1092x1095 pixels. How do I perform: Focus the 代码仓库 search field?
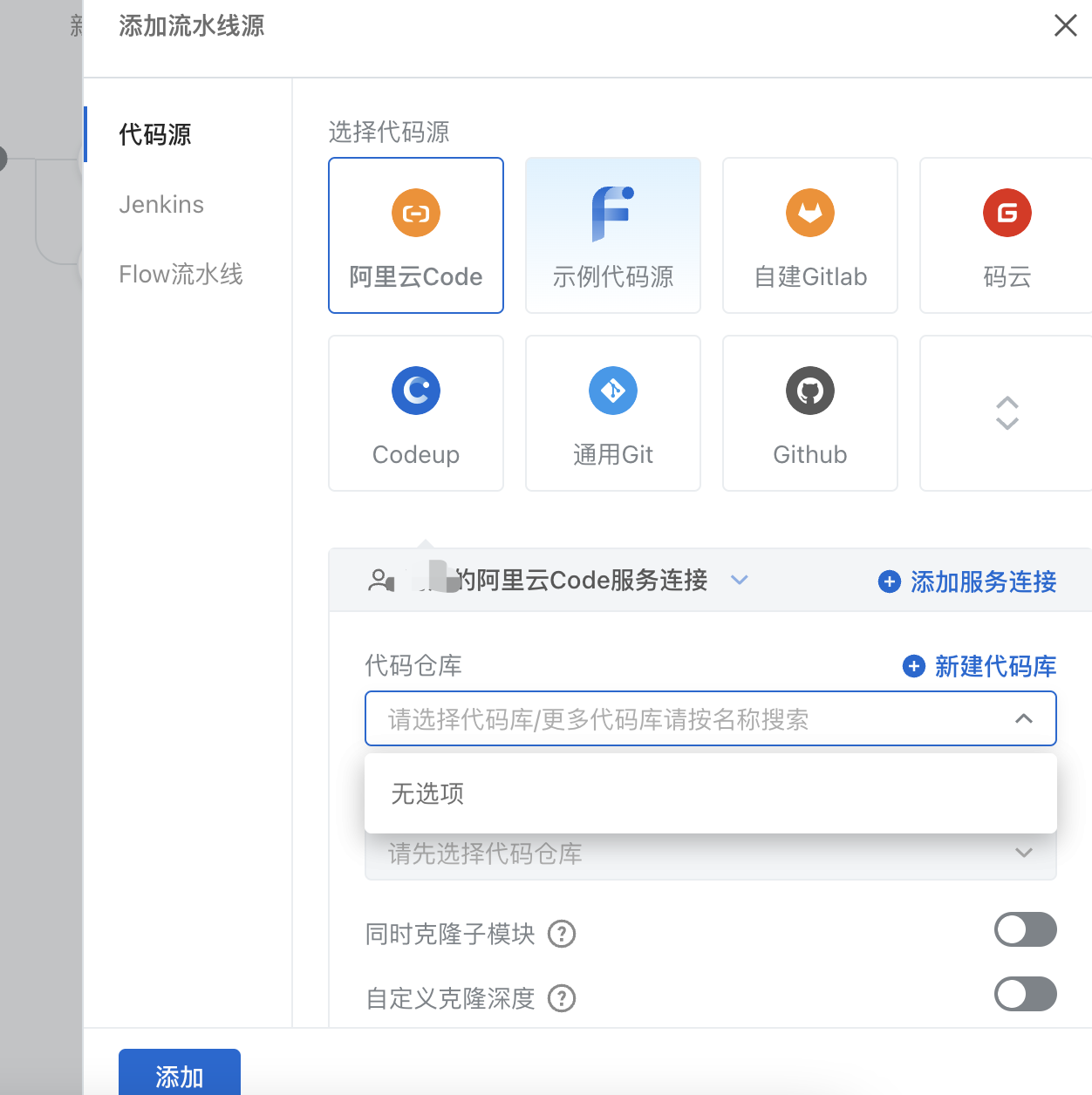click(x=711, y=718)
